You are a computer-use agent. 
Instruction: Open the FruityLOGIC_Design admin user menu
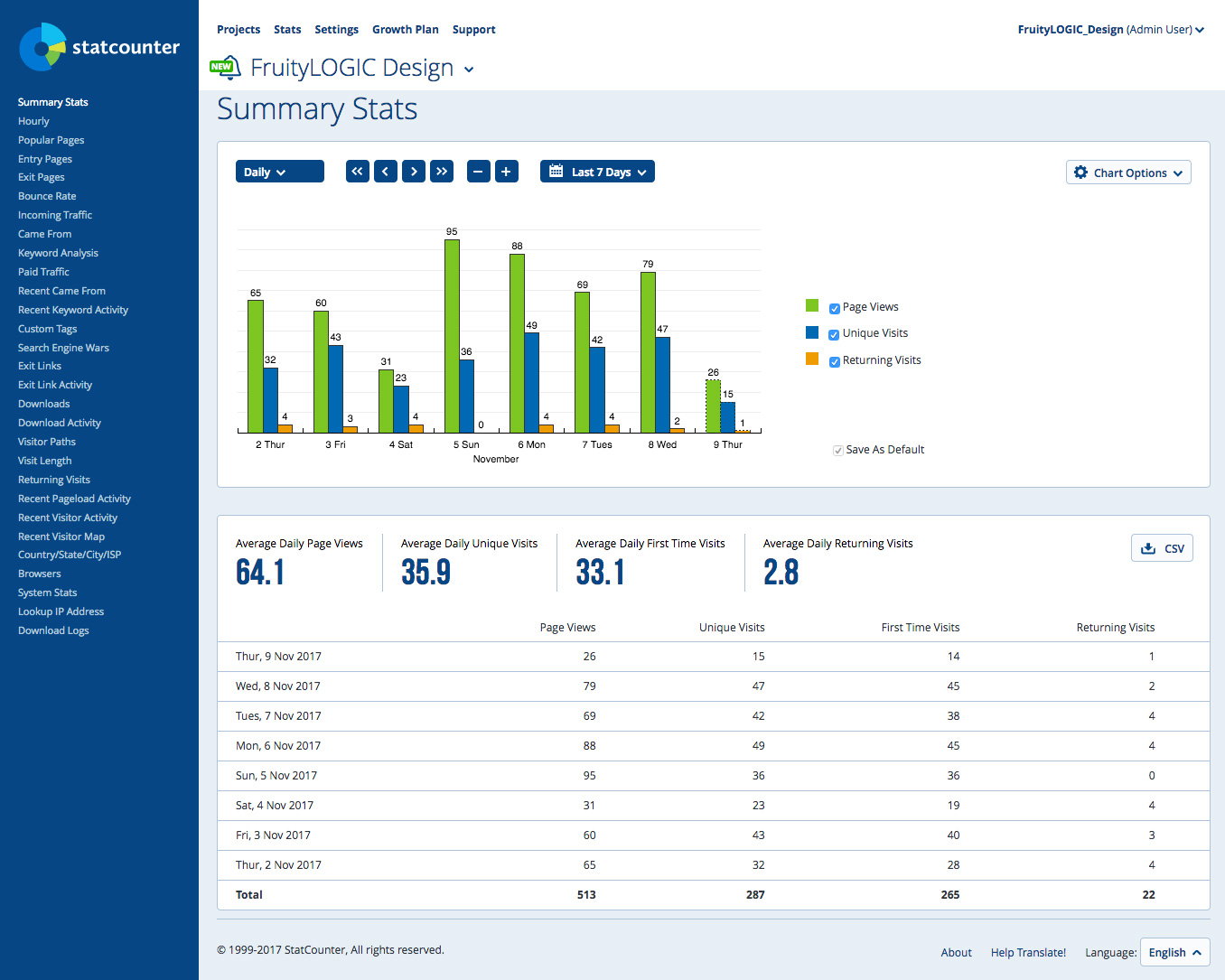pyautogui.click(x=1110, y=30)
